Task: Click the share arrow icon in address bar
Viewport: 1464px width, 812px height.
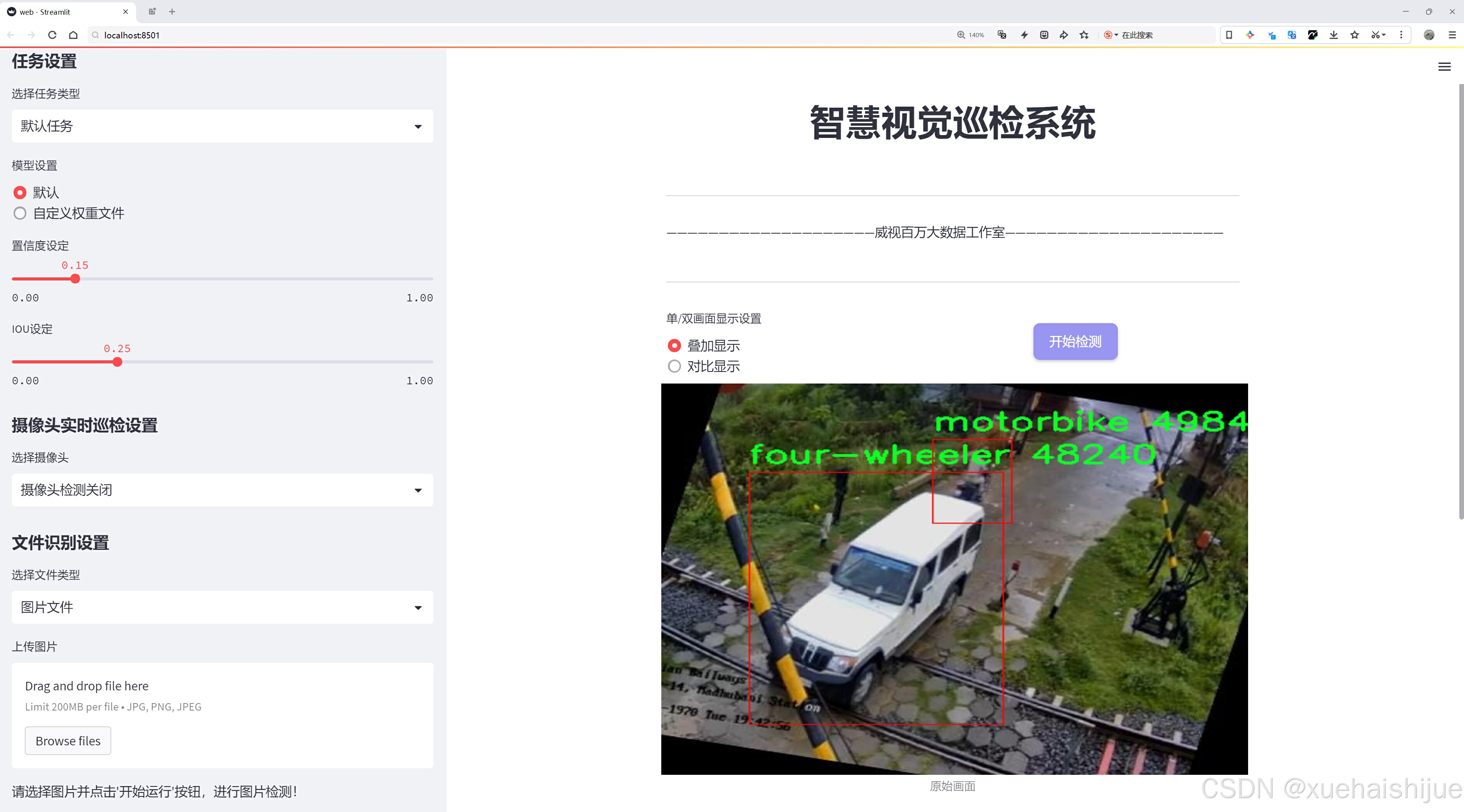Action: pos(1063,35)
